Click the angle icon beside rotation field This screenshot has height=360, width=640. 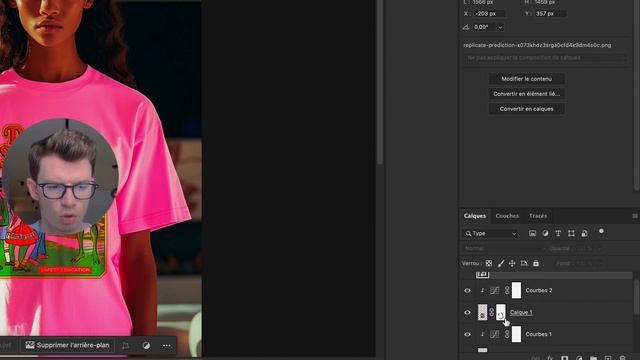[x=466, y=27]
